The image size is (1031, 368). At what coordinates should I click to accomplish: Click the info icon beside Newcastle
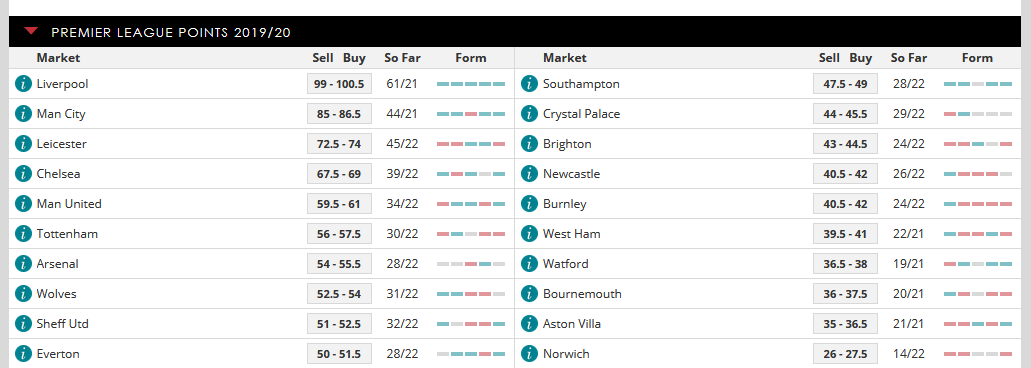529,174
